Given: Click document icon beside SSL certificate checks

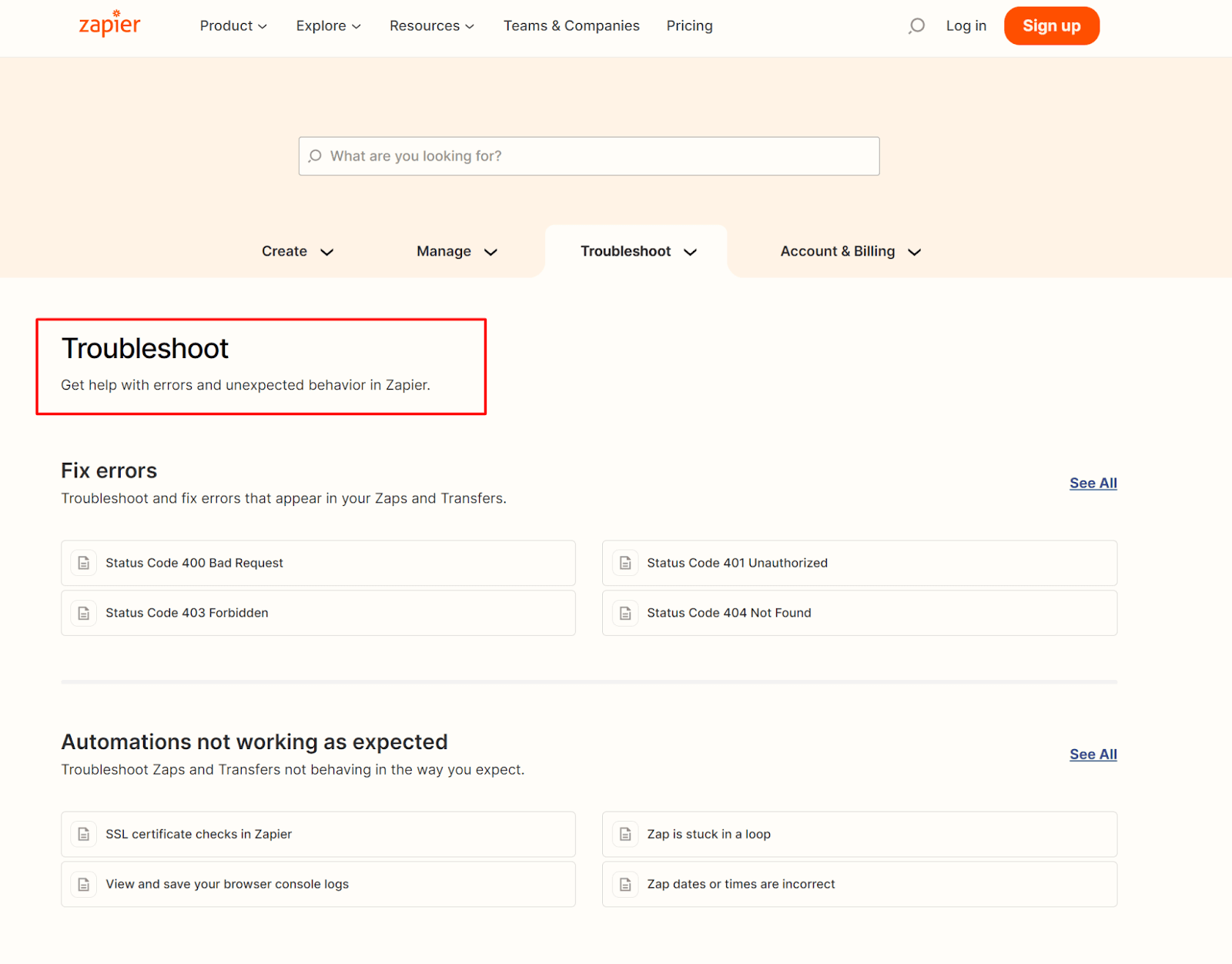Looking at the screenshot, I should (84, 835).
